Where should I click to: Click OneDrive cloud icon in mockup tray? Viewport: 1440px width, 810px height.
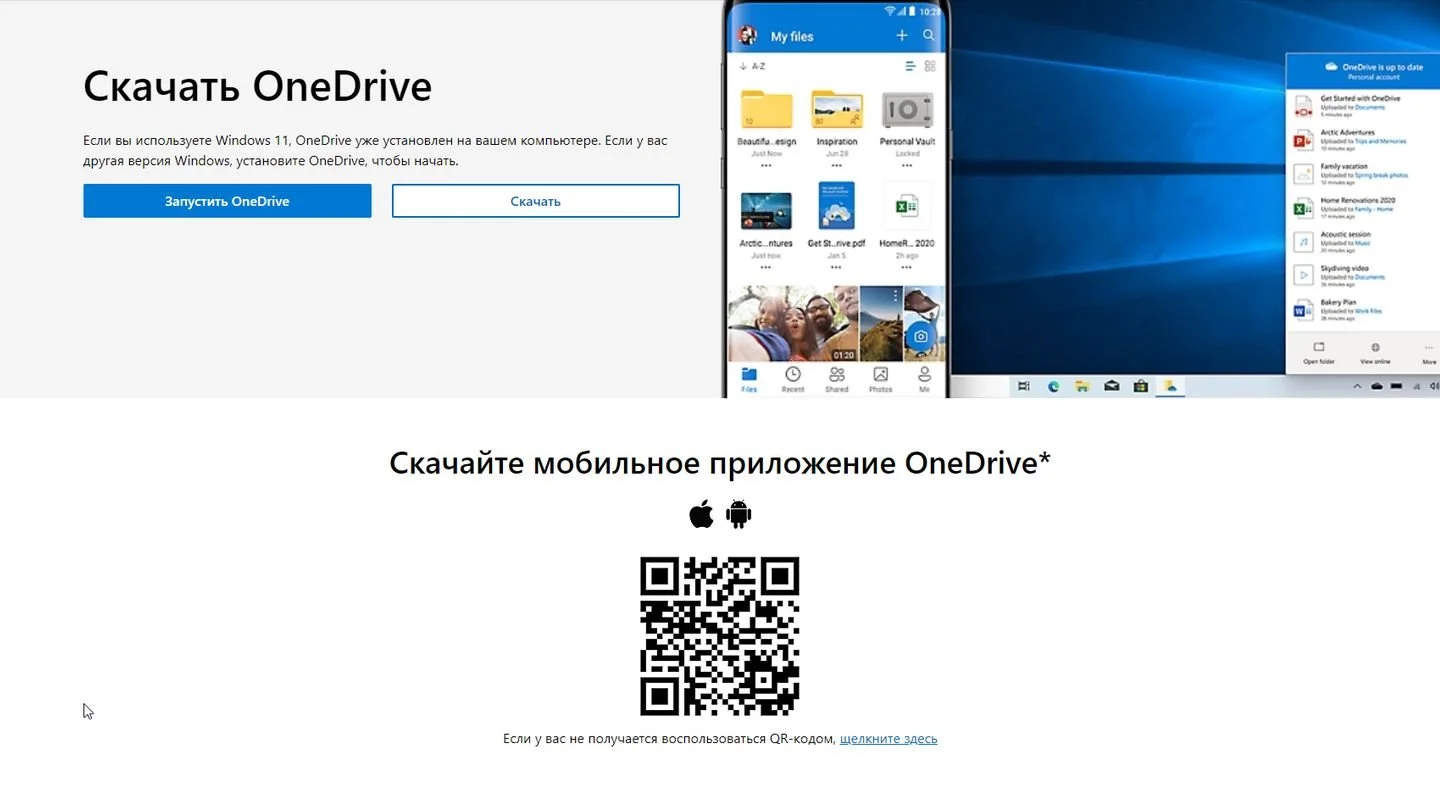(x=1377, y=386)
